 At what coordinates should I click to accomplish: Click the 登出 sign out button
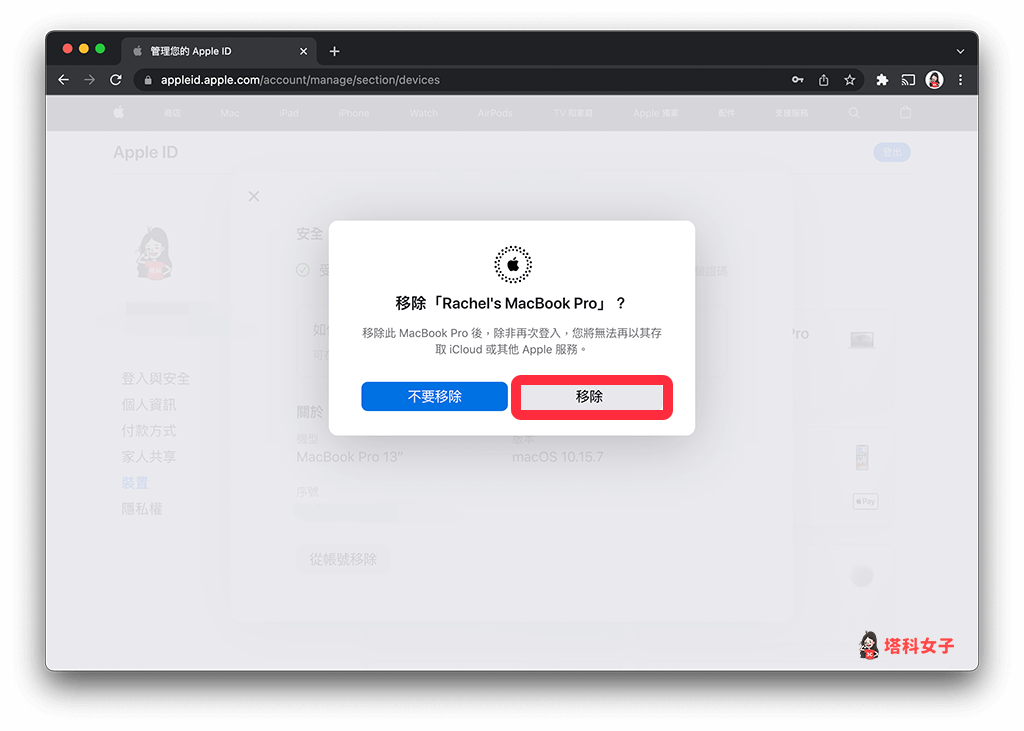tap(892, 152)
